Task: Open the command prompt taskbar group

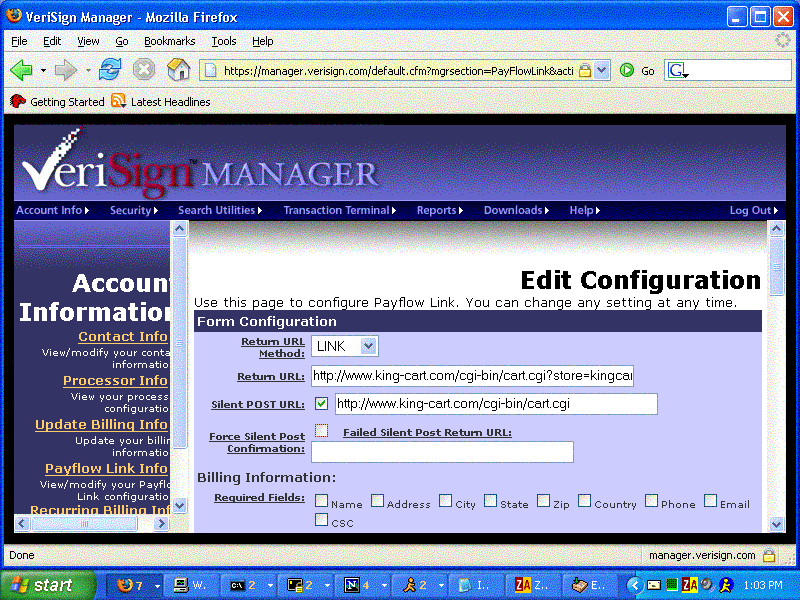Action: click(249, 585)
